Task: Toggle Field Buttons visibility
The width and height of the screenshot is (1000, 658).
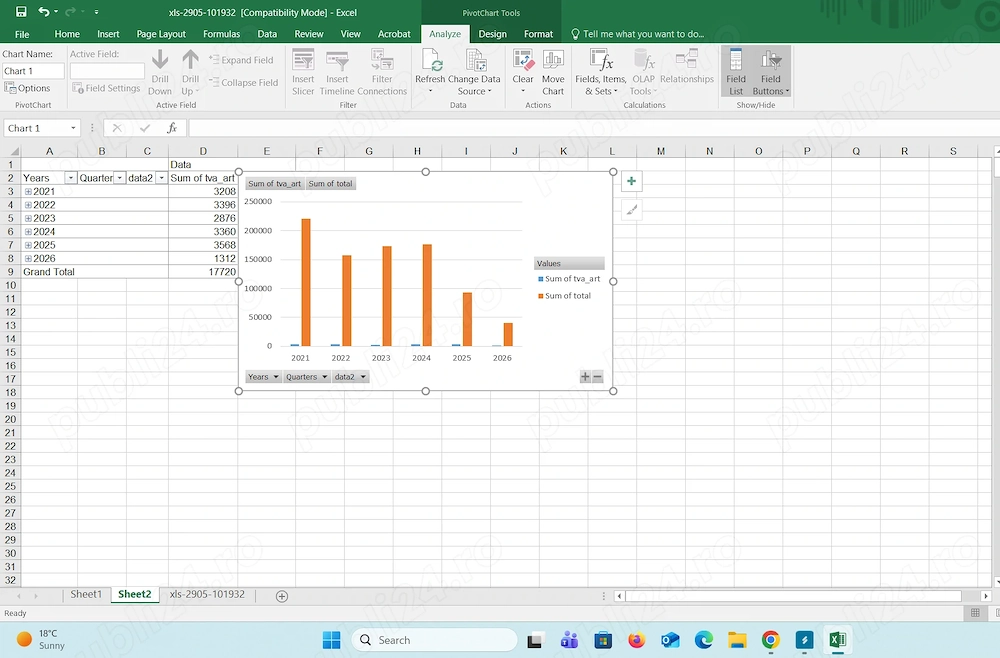Action: (x=771, y=72)
